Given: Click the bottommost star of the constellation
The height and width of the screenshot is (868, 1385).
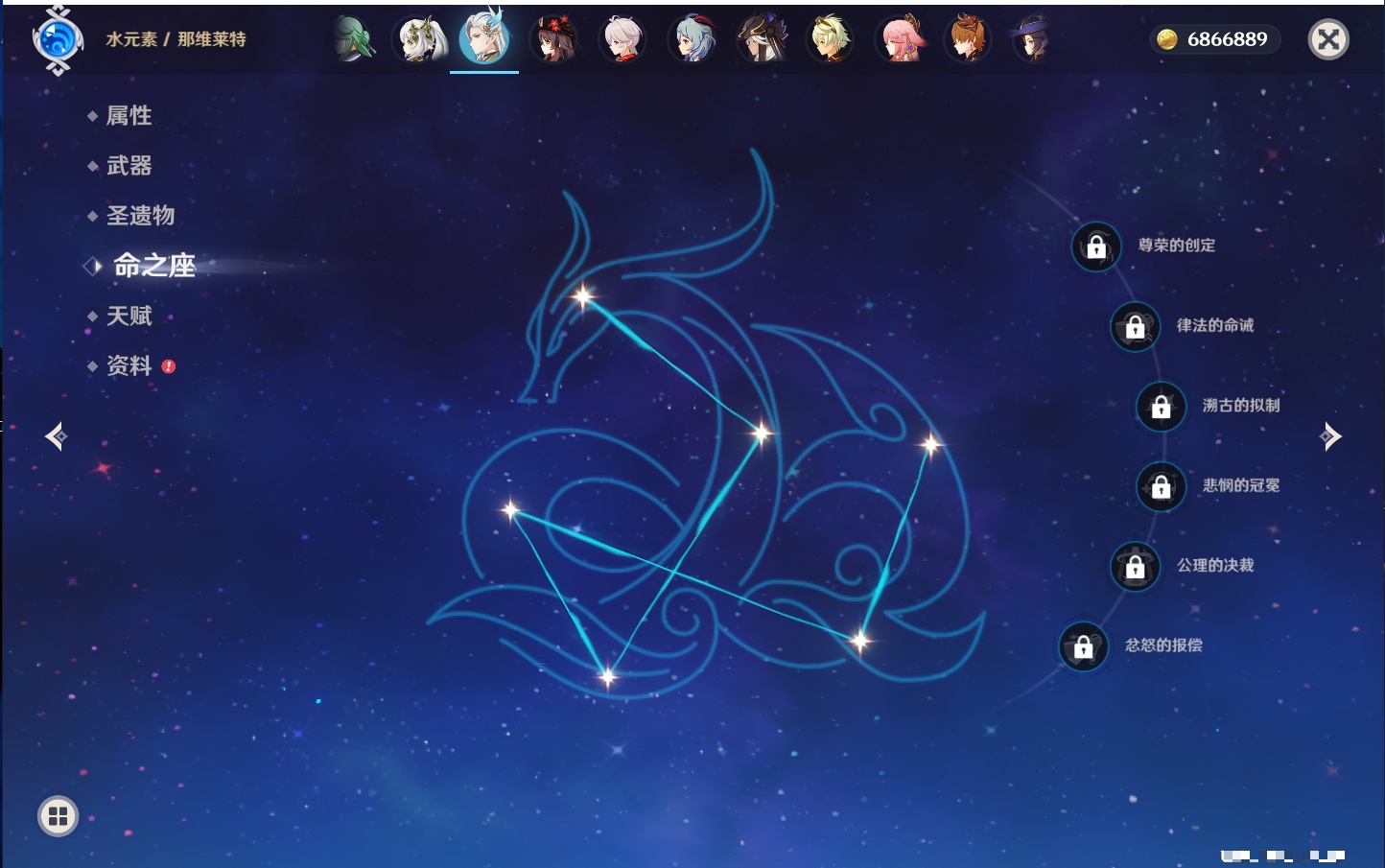Looking at the screenshot, I should (607, 677).
